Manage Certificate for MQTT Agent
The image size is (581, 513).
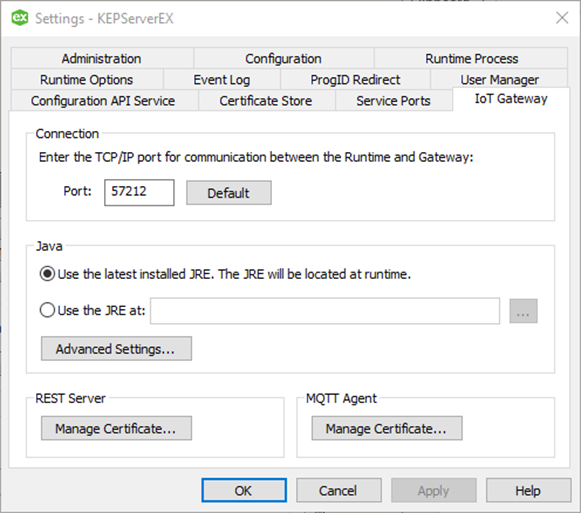coord(387,428)
